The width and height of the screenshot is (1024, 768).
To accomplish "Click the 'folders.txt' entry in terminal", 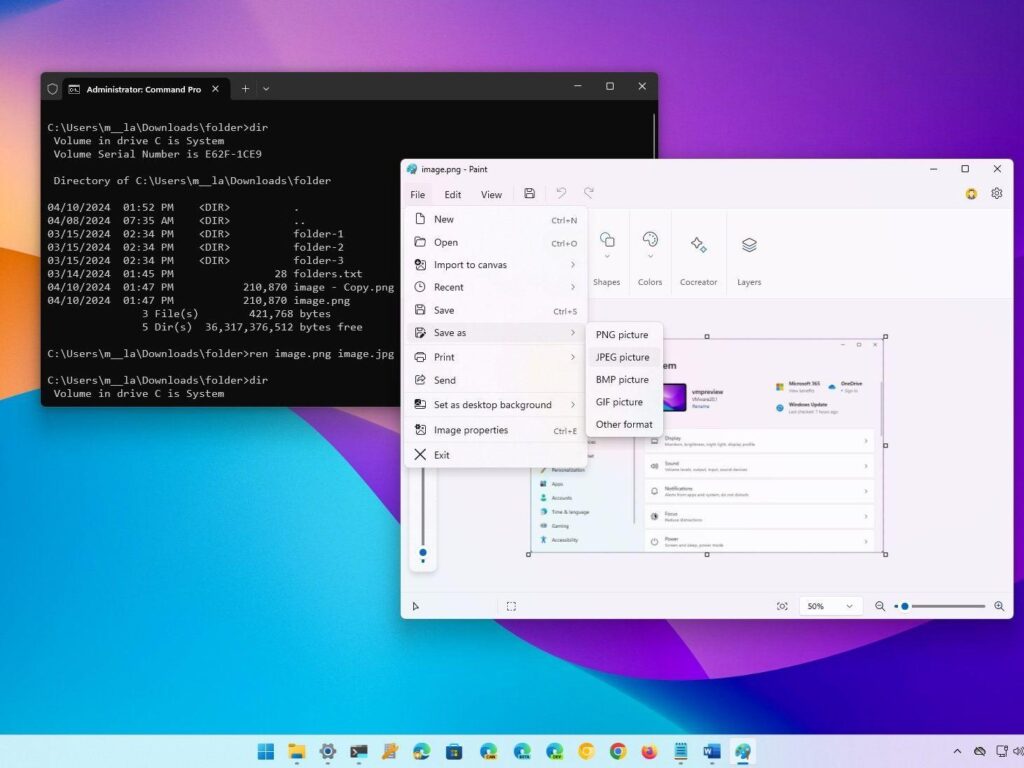I will point(327,274).
